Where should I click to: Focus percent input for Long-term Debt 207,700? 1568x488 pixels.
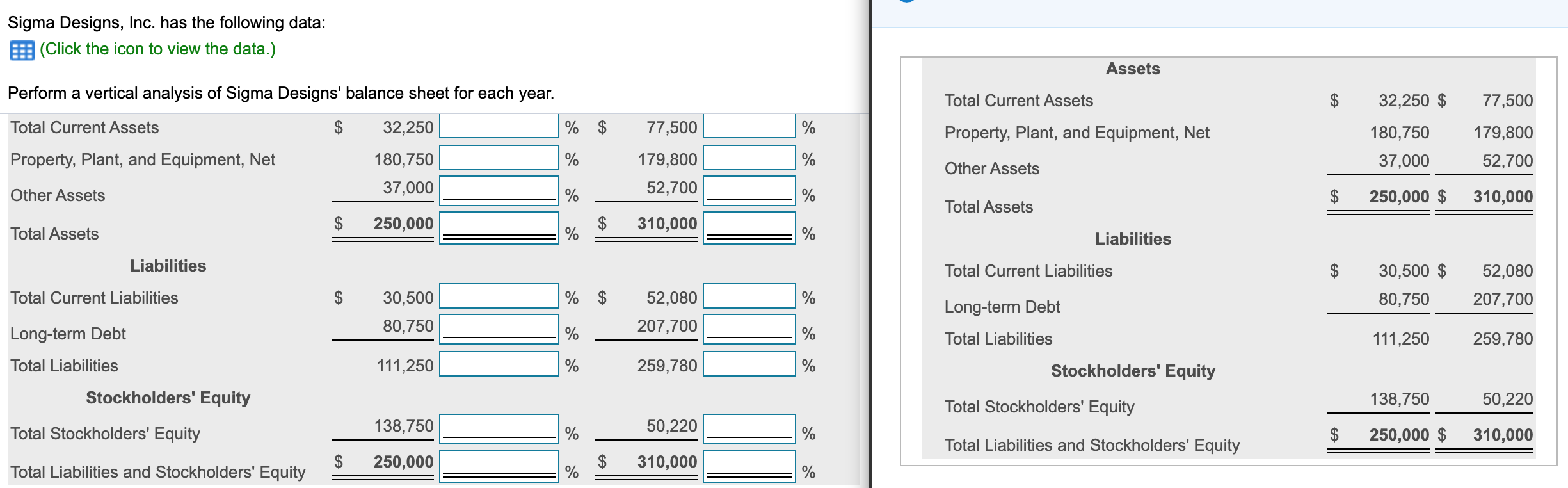click(749, 329)
